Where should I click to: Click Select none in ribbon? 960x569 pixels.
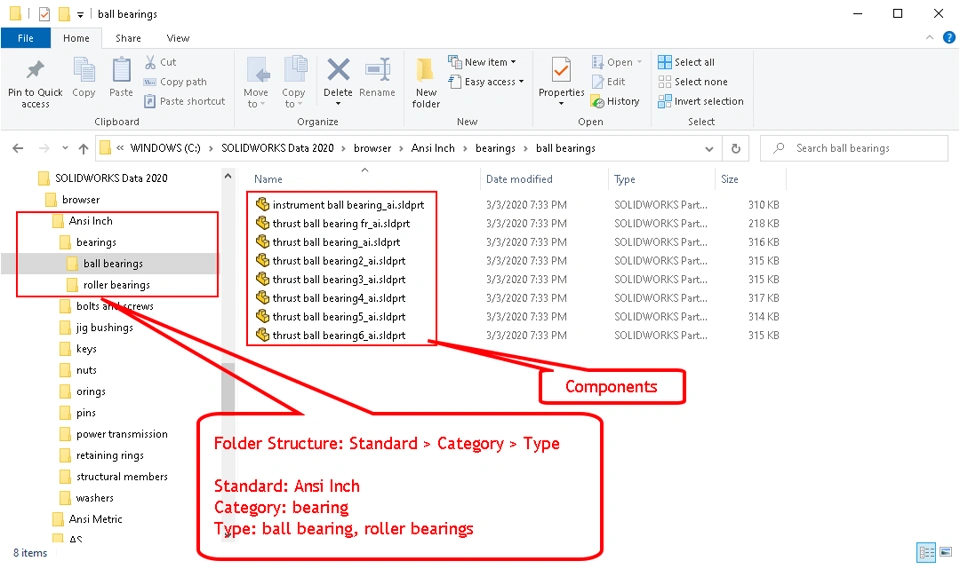tap(692, 81)
